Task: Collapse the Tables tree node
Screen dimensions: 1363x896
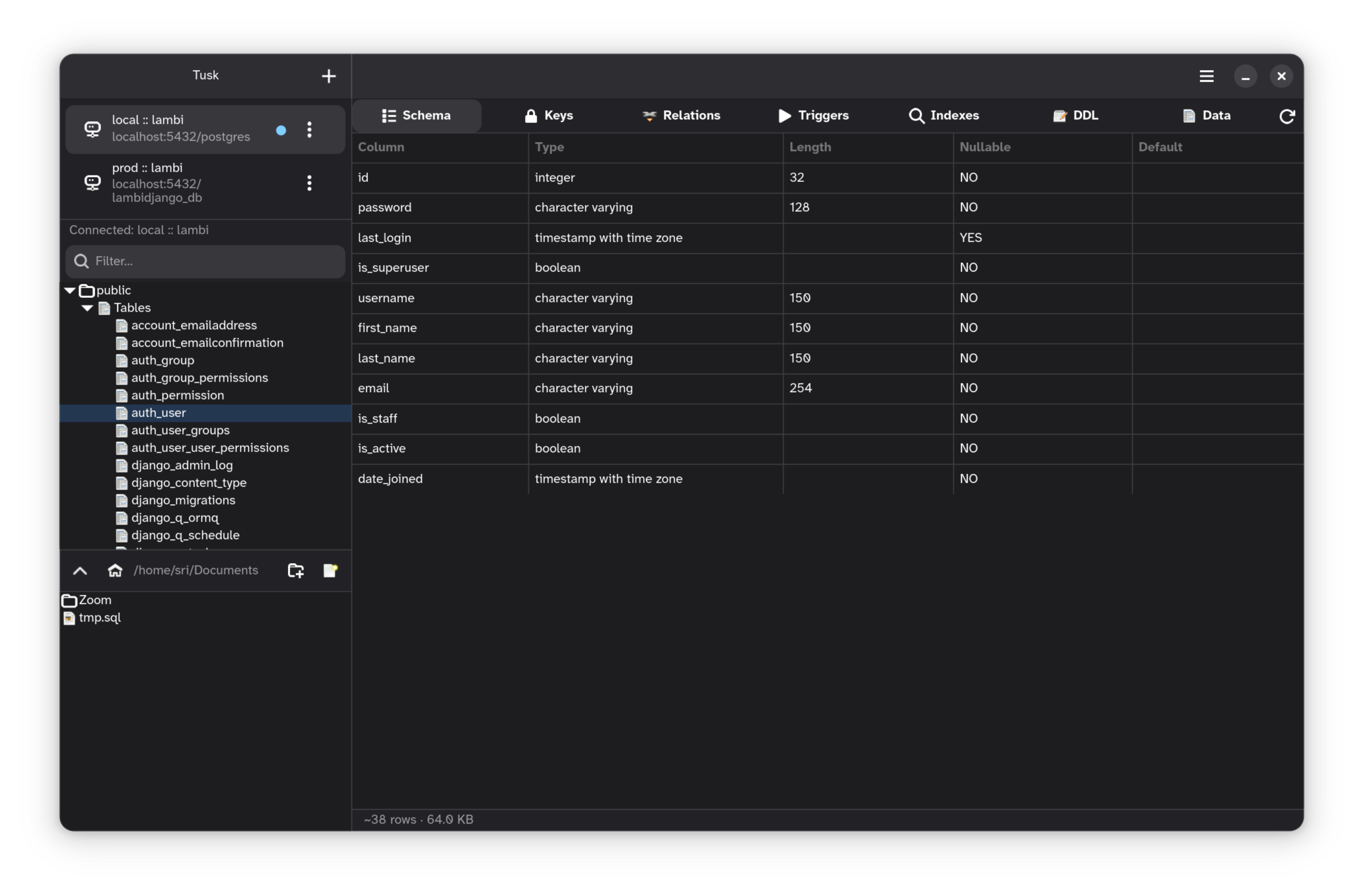Action: click(87, 308)
